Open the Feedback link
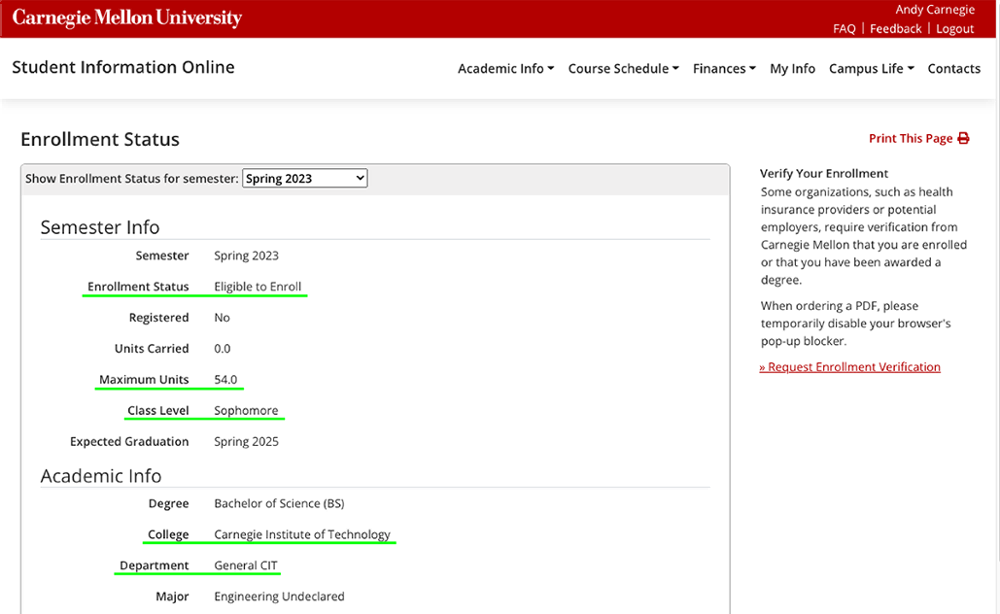Image resolution: width=1000 pixels, height=614 pixels. coord(895,29)
